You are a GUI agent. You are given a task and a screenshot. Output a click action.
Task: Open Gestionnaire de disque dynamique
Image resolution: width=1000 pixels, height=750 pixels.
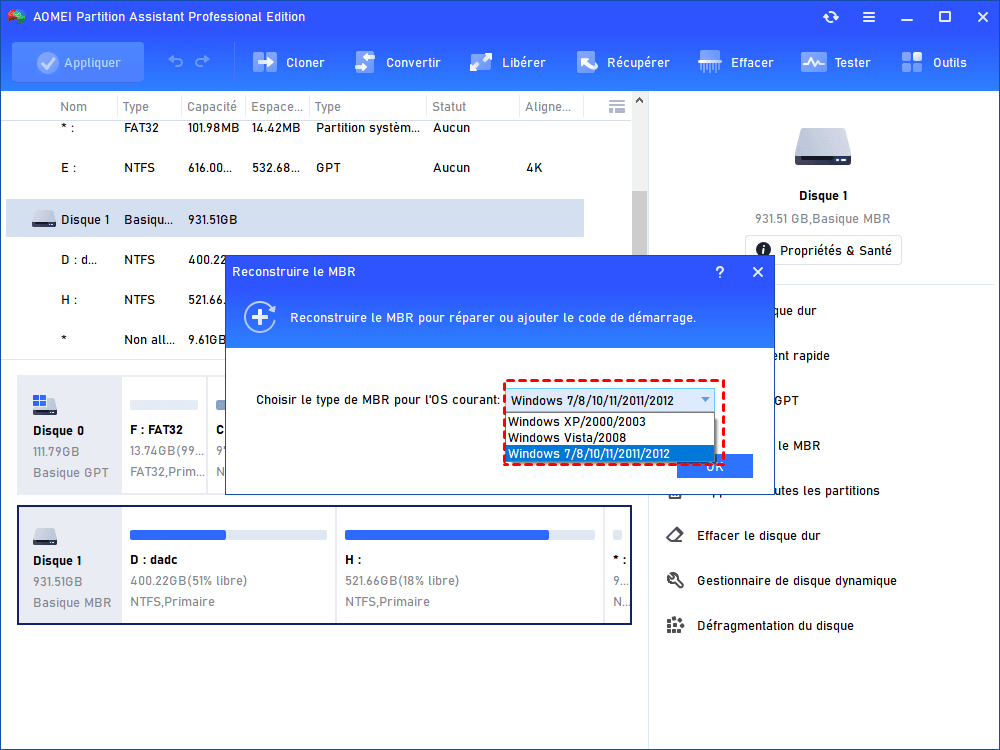796,581
